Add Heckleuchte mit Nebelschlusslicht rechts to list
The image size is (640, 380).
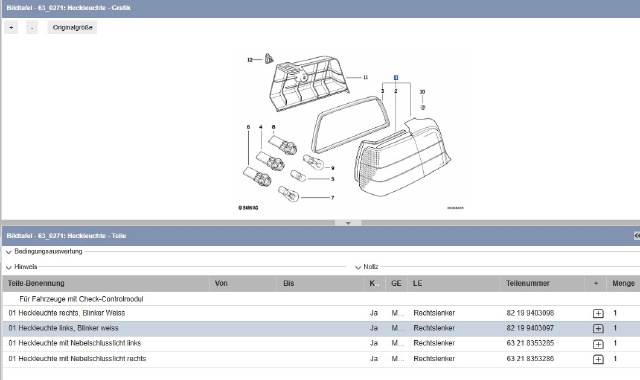(598, 359)
